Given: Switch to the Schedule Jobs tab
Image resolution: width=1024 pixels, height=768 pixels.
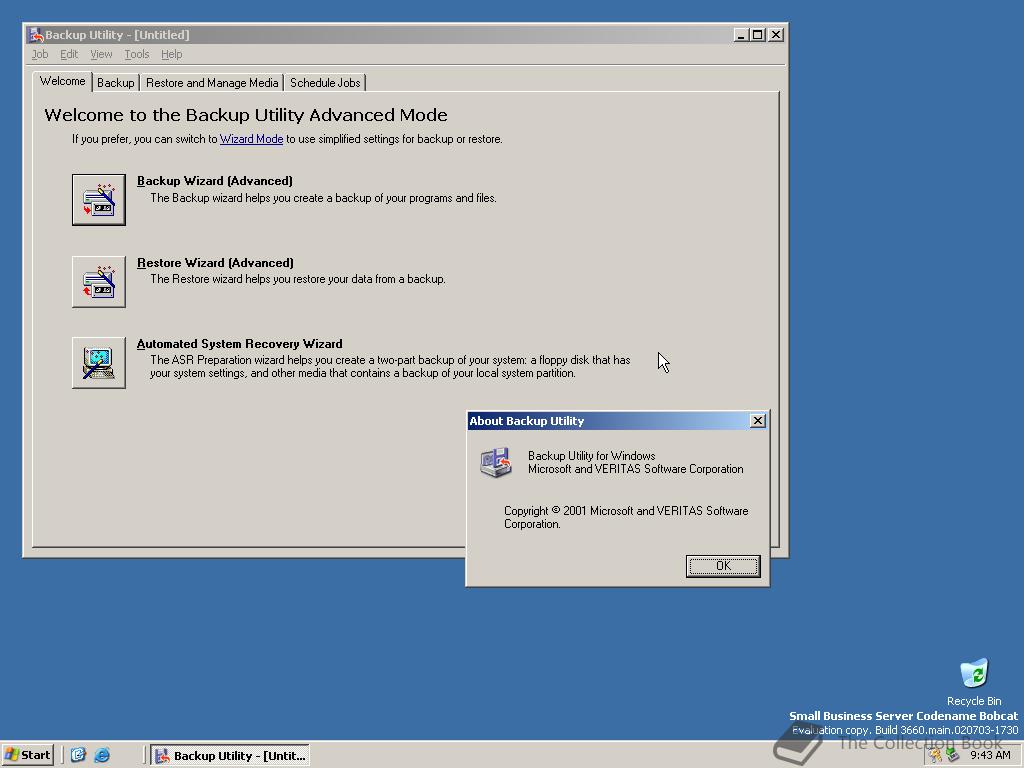Looking at the screenshot, I should click(x=325, y=83).
